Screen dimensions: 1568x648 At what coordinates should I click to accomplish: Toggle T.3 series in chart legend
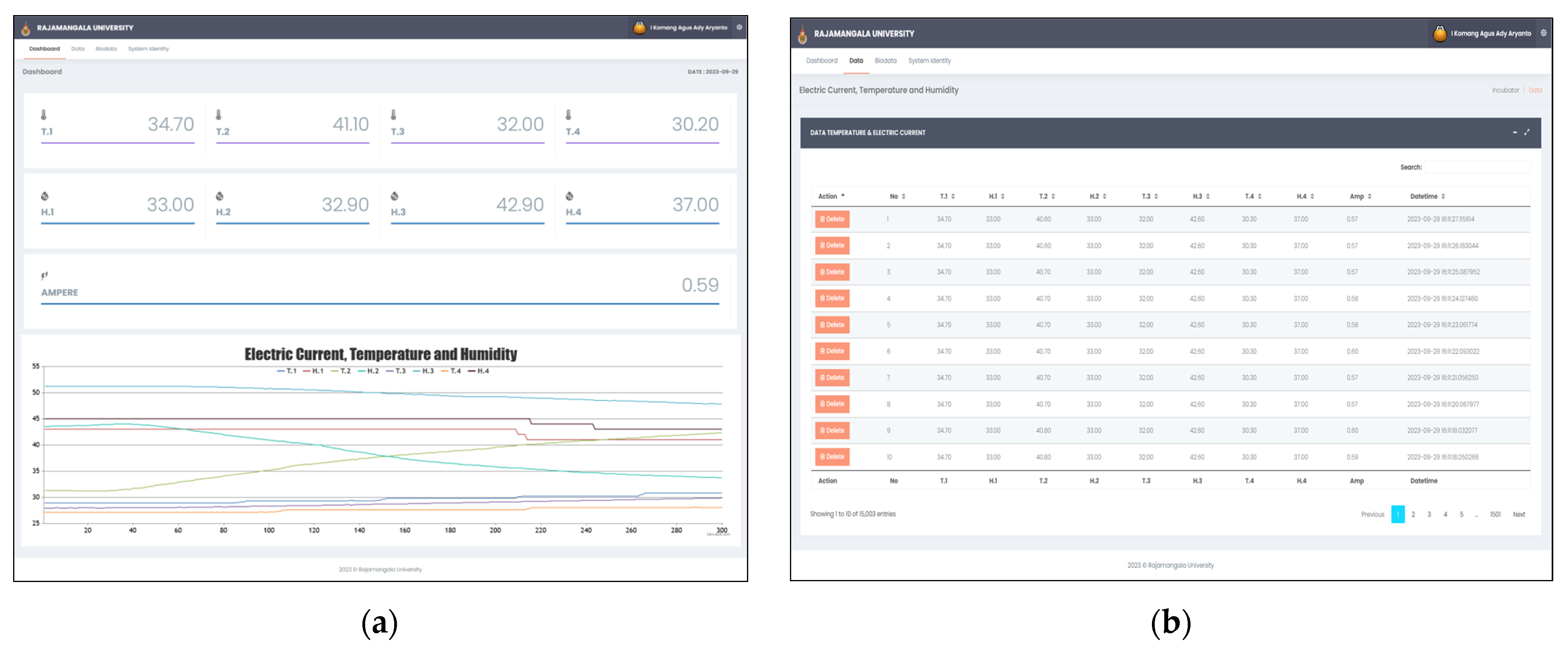click(396, 371)
